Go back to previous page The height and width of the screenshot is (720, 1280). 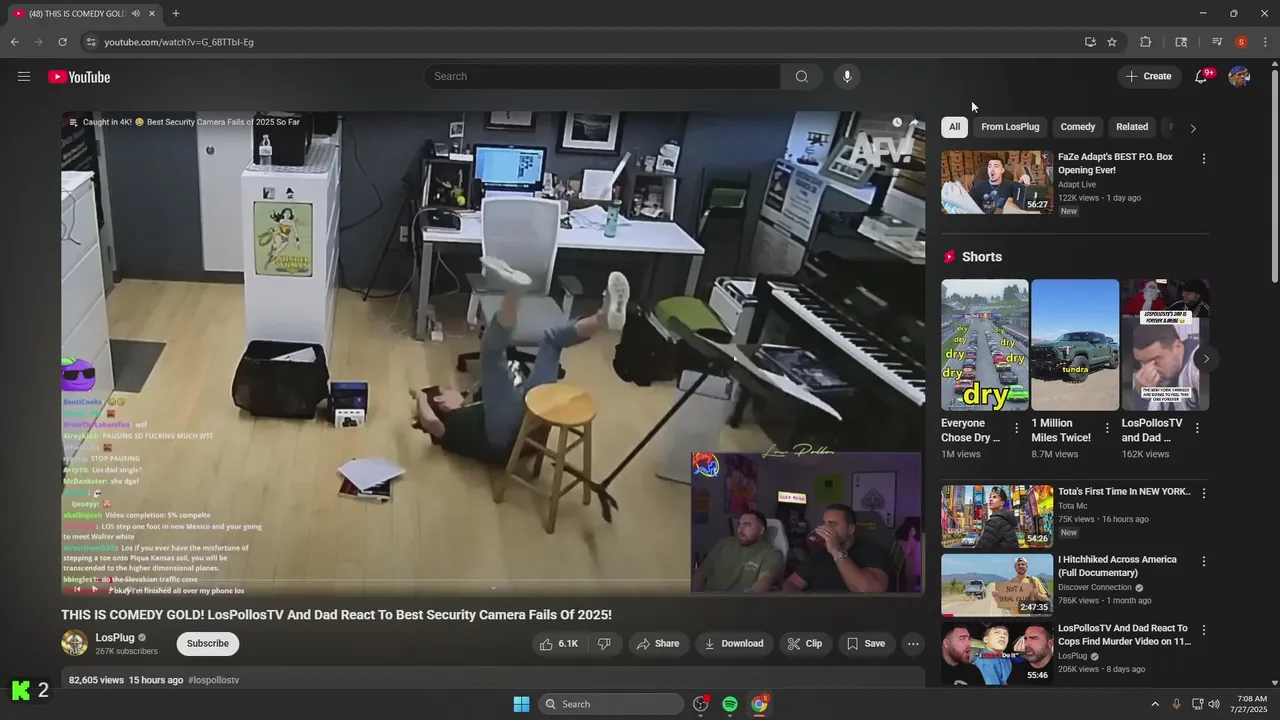tap(14, 42)
